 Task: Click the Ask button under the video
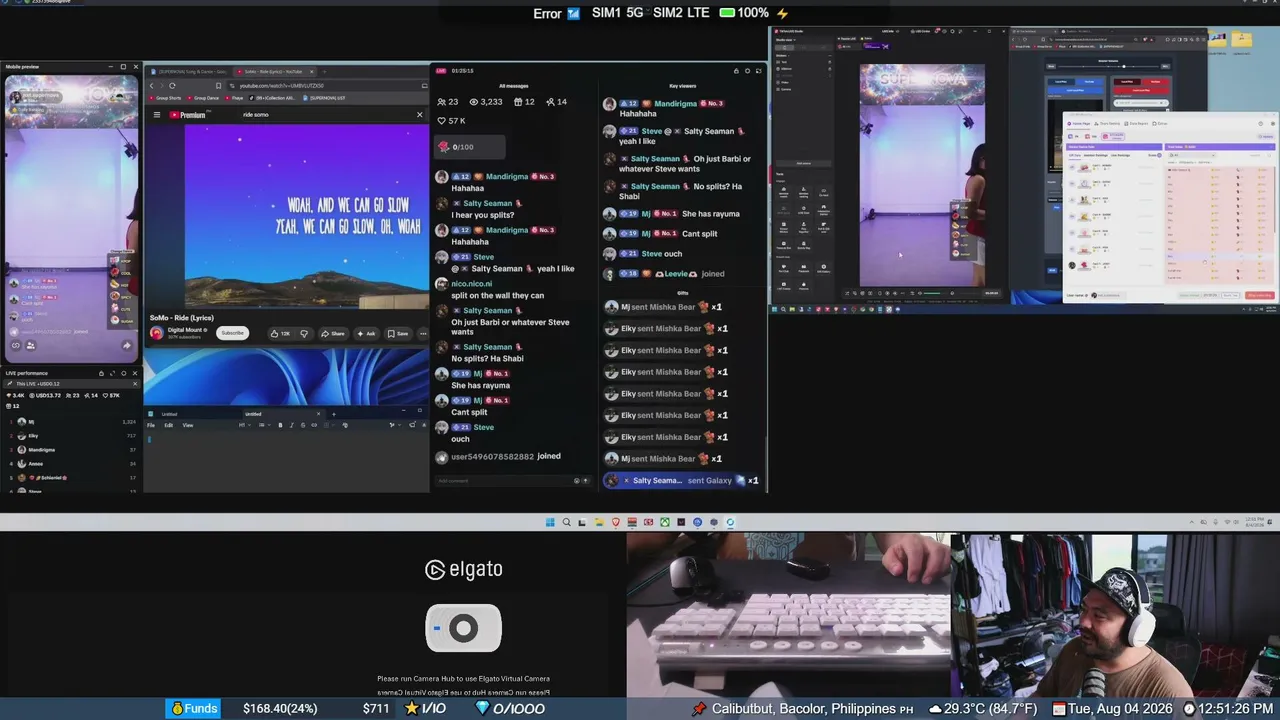(366, 333)
